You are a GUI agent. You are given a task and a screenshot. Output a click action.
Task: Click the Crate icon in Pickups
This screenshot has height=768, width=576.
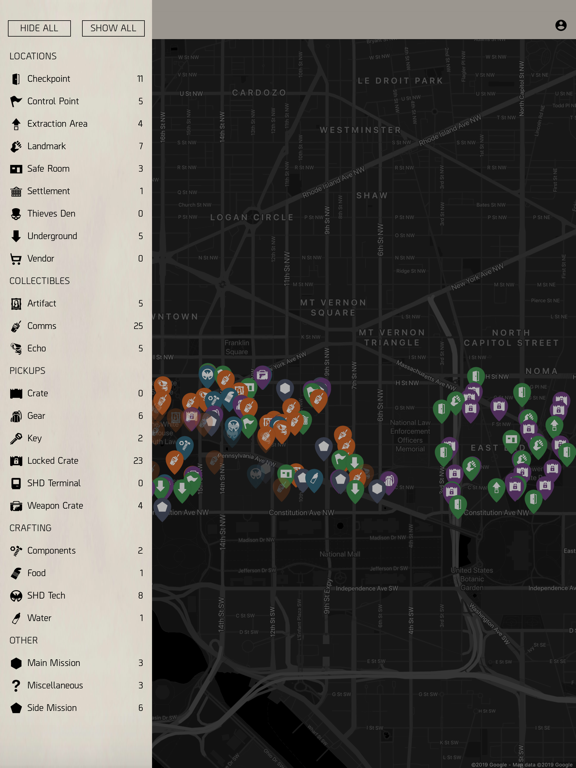tap(16, 393)
